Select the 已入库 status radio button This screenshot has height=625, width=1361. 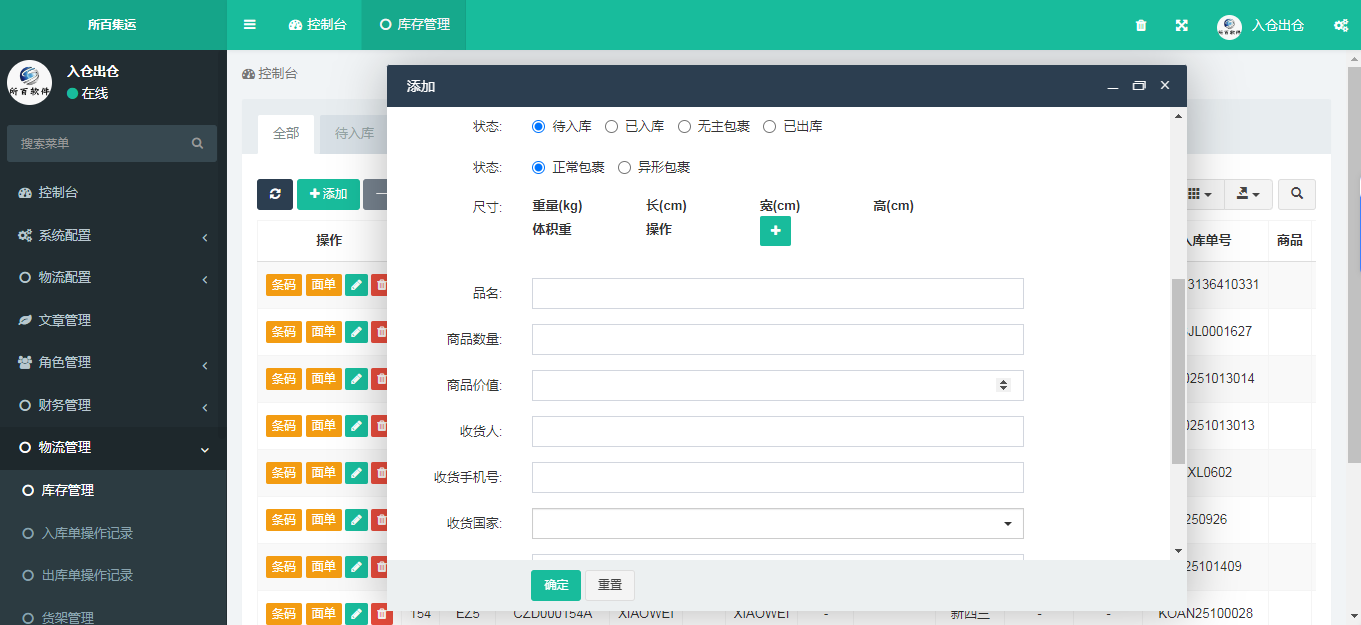[x=612, y=127]
